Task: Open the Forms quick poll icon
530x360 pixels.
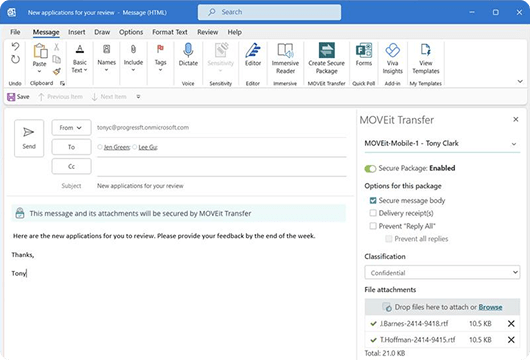Action: coord(364,50)
